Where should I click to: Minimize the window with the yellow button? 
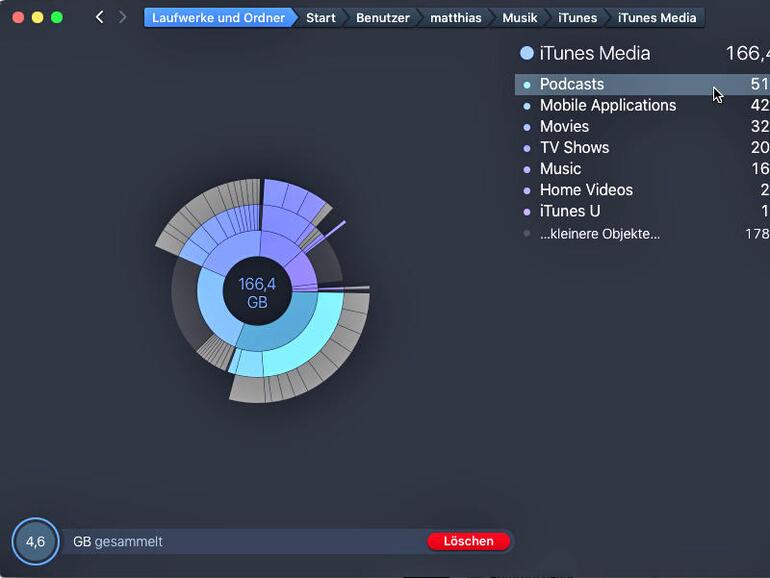(x=37, y=18)
